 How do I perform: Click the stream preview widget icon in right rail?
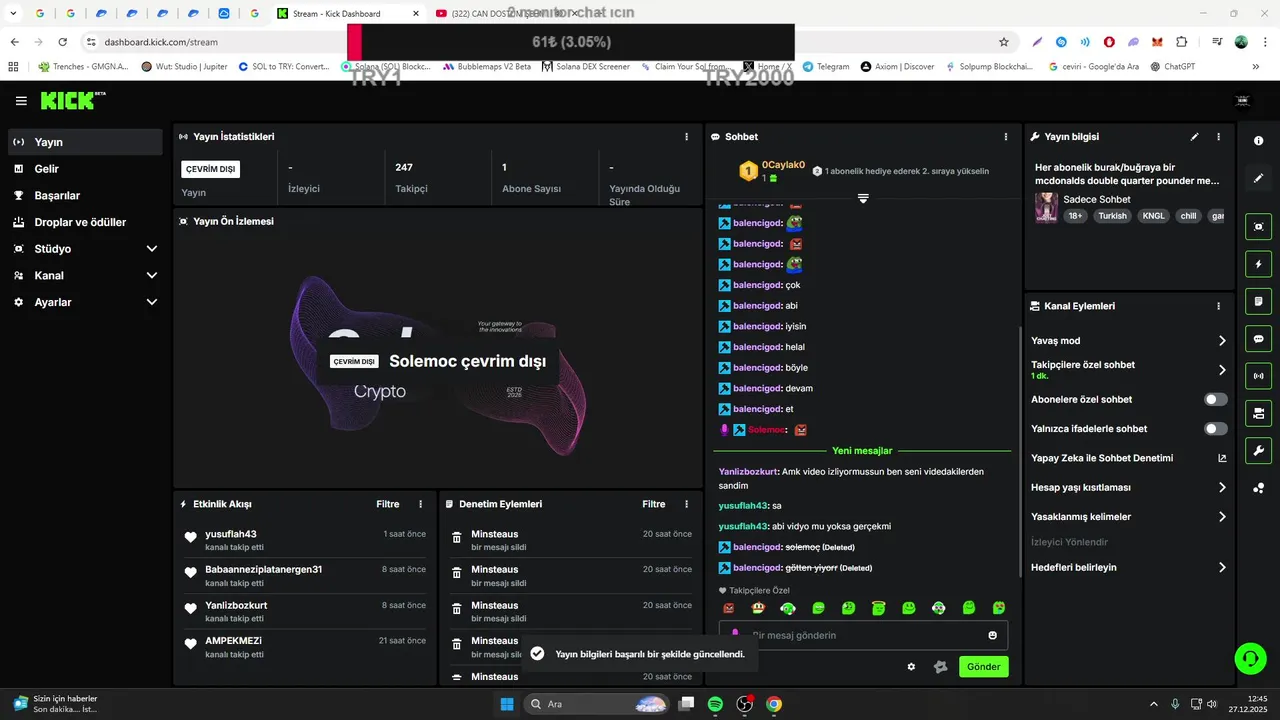pyautogui.click(x=1258, y=227)
